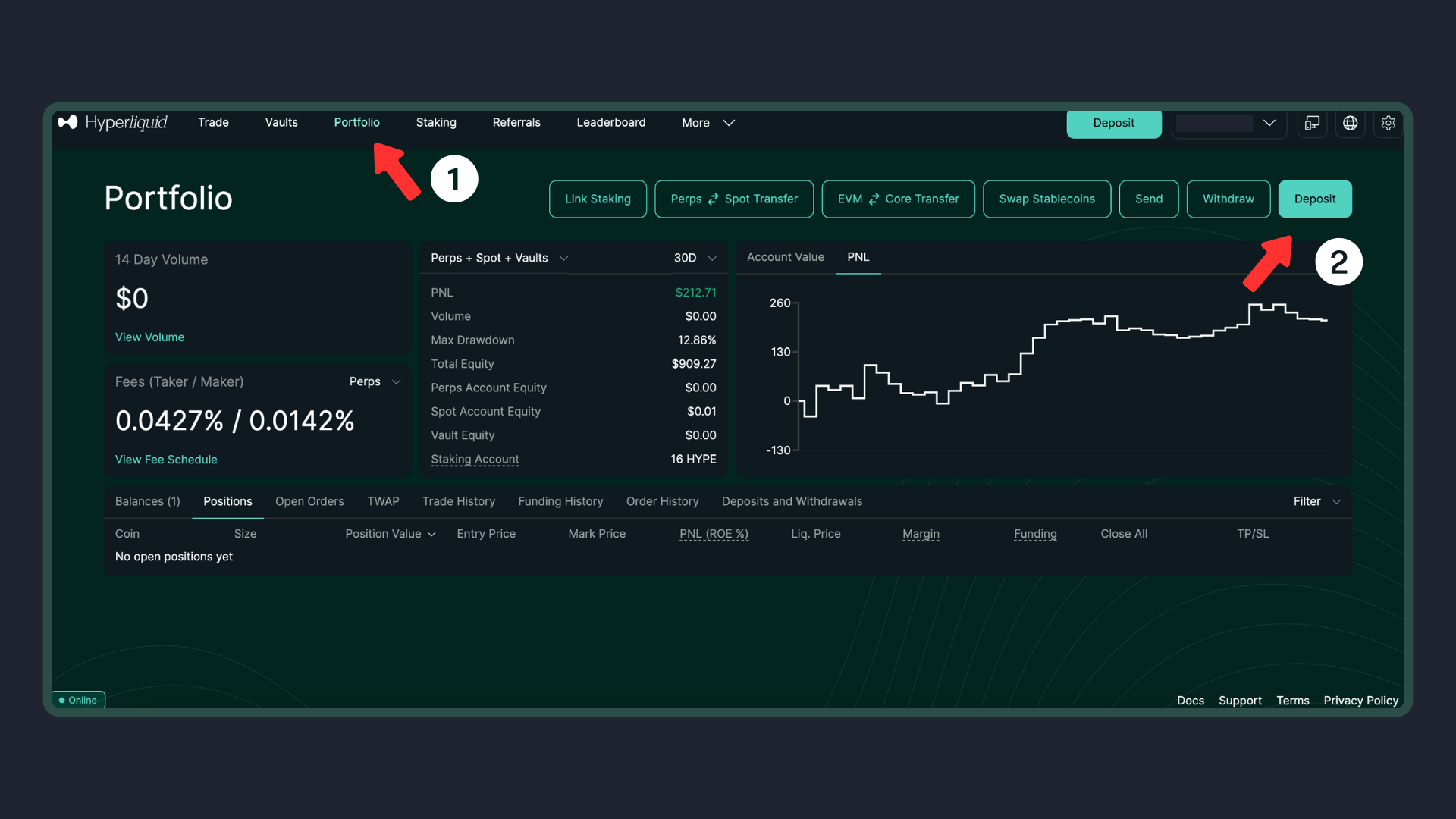Open the Staking nav menu item
The width and height of the screenshot is (1456, 819).
coord(435,122)
